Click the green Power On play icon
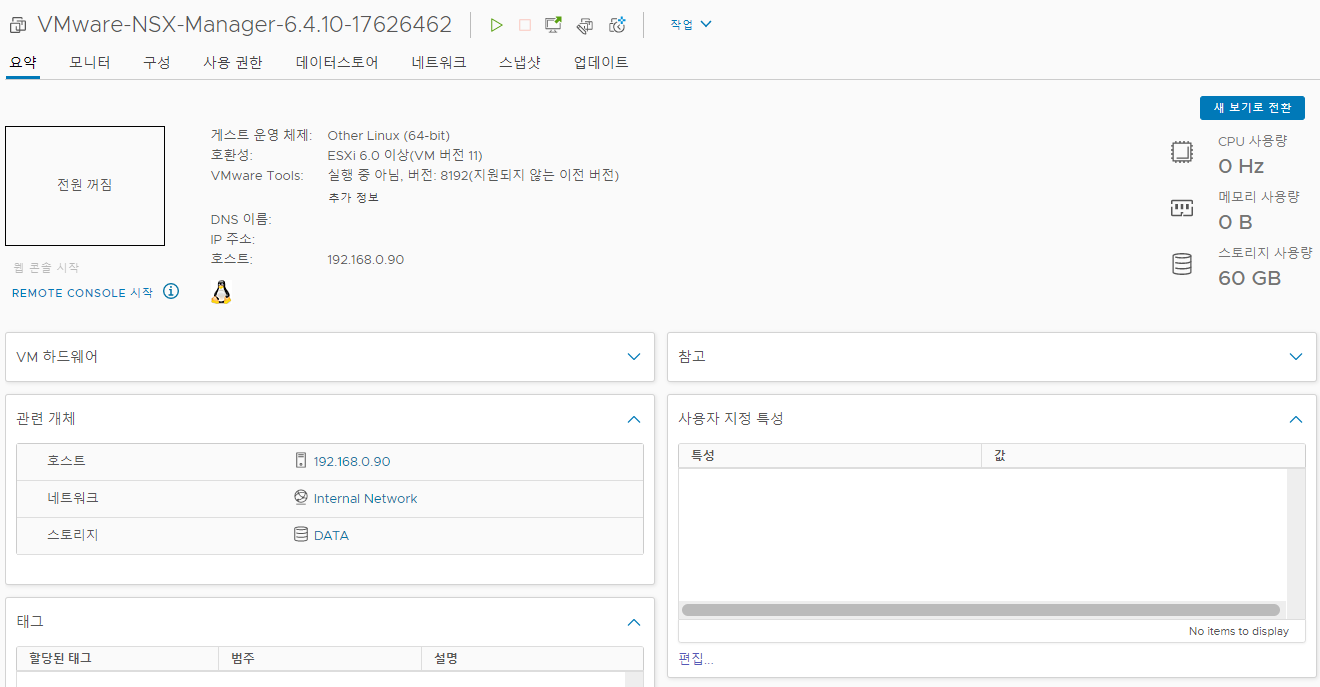The width and height of the screenshot is (1320, 687). [496, 25]
